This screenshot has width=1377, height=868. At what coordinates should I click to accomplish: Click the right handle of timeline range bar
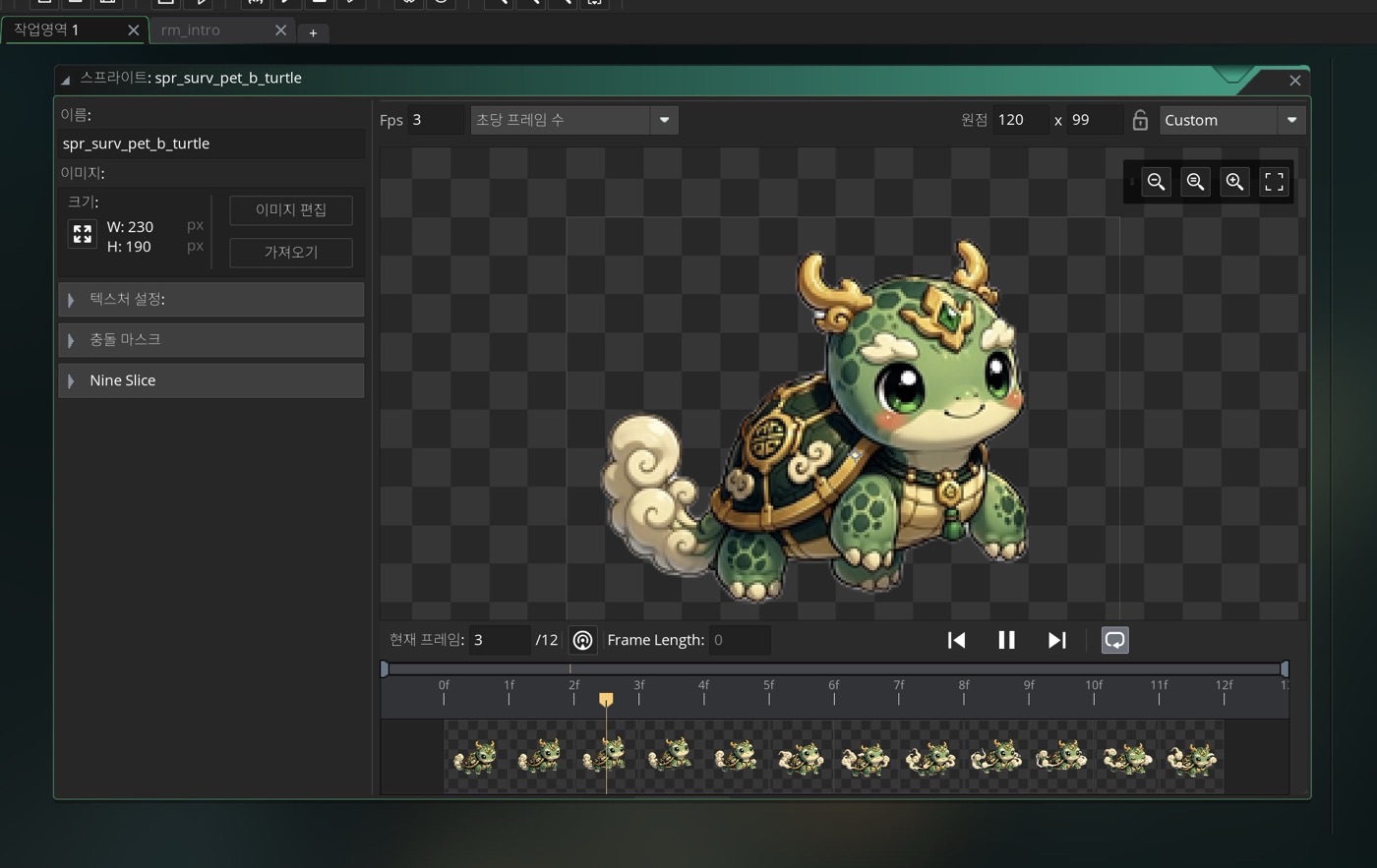pyautogui.click(x=1285, y=668)
